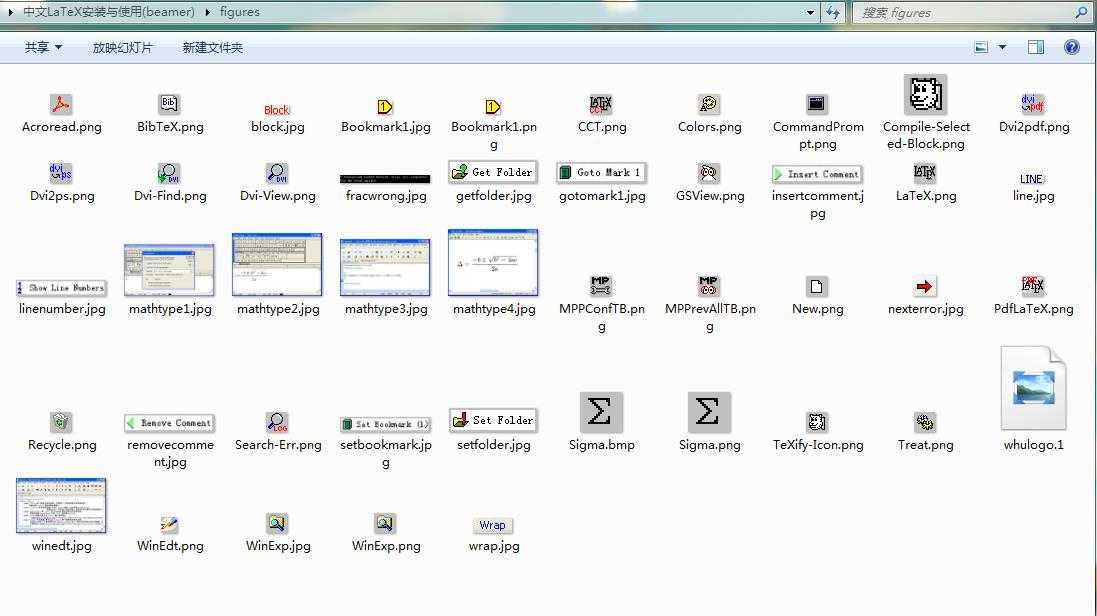Select the line.jpg thumbnail

pos(1031,179)
